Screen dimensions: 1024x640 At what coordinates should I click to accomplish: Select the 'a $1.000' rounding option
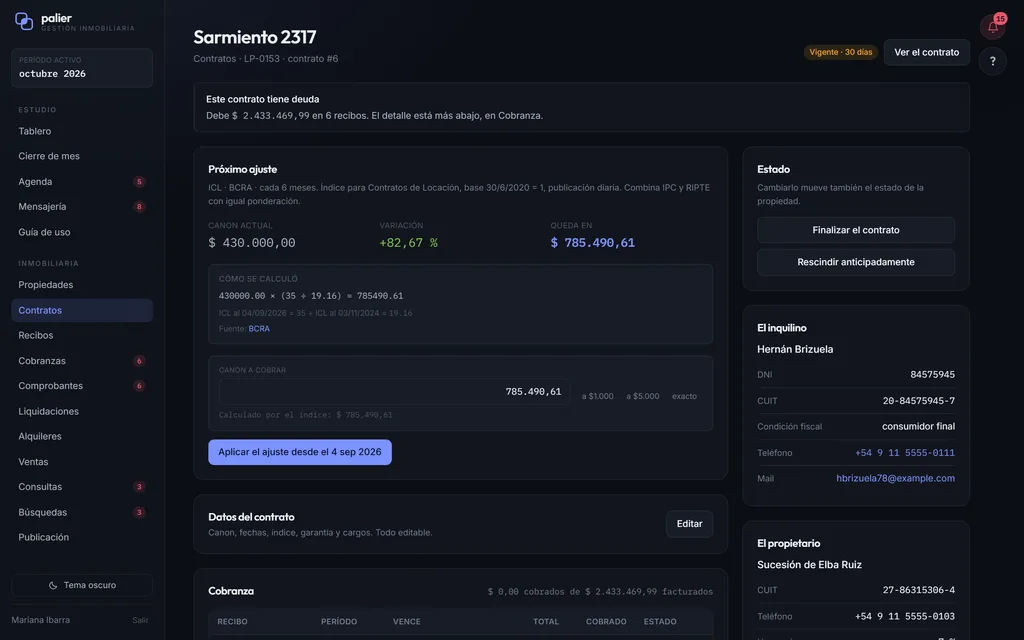pos(597,396)
